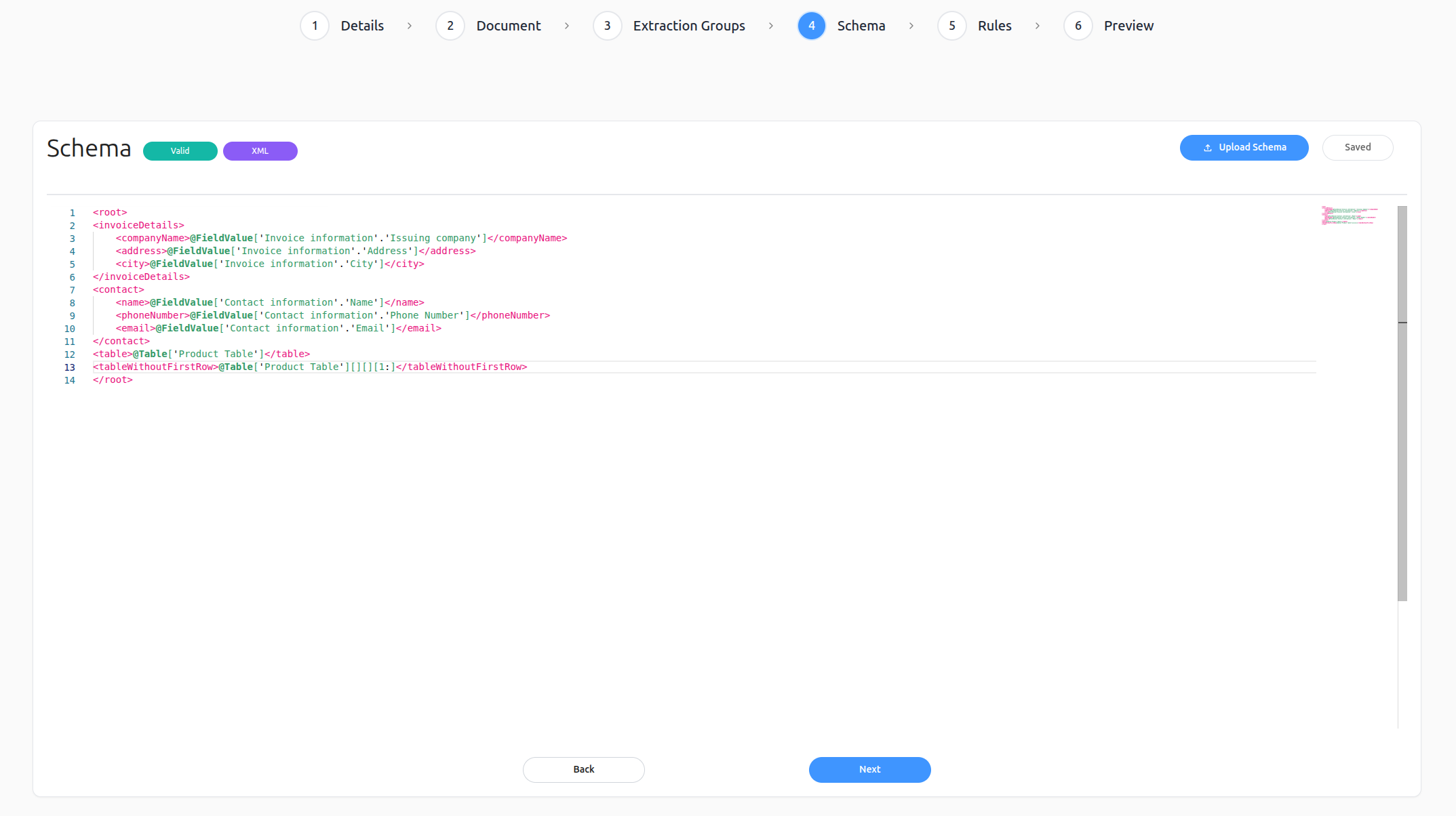Viewport: 1456px width, 816px height.
Task: Click the upload icon in Upload Schema
Action: click(x=1208, y=148)
